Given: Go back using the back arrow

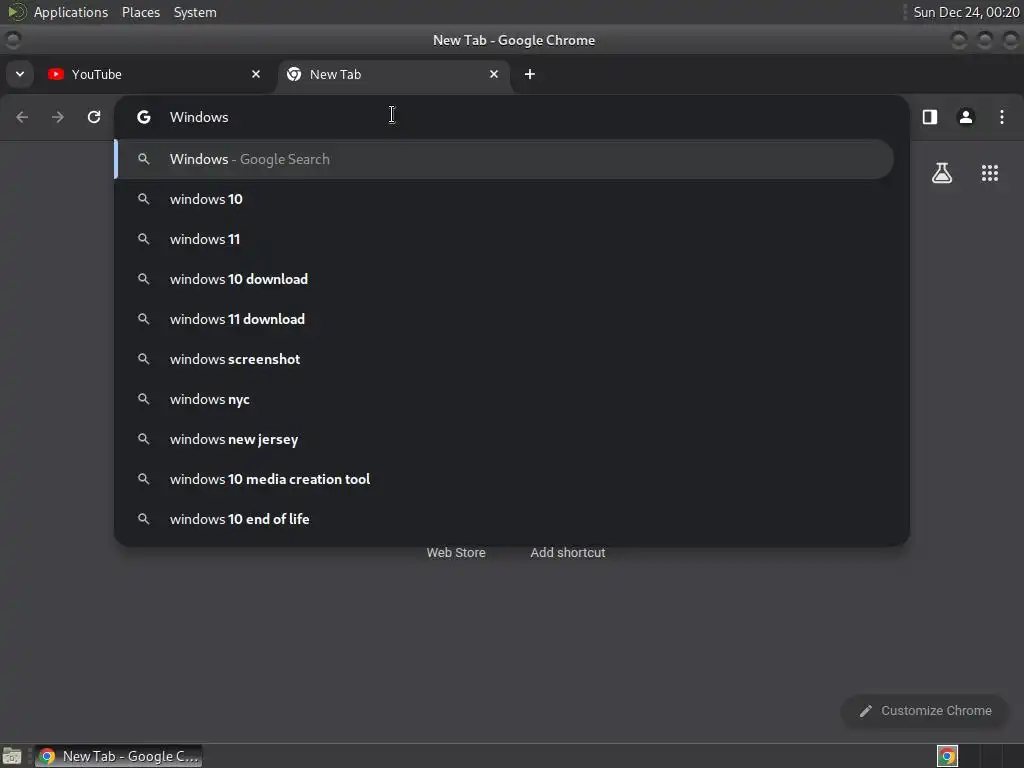Looking at the screenshot, I should click(x=22, y=117).
